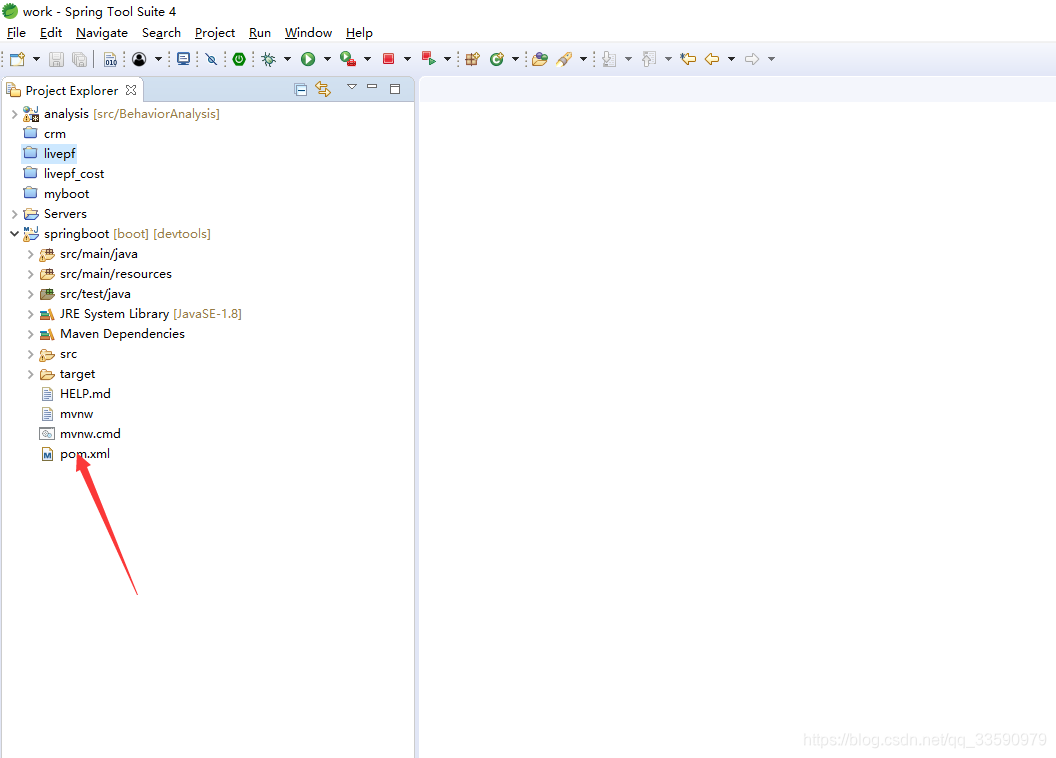The width and height of the screenshot is (1056, 758).
Task: Expand the Maven Dependencies node
Action: point(30,335)
